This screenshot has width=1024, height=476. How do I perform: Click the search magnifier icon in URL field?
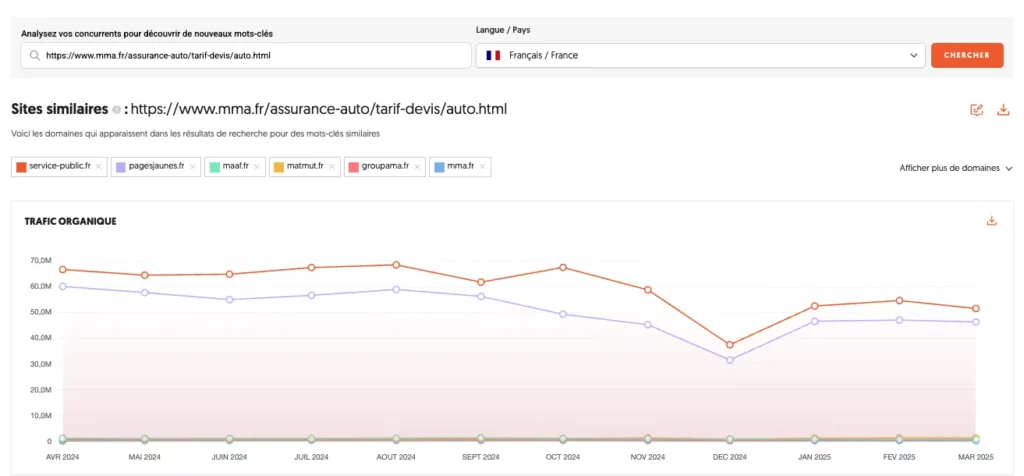[x=35, y=56]
